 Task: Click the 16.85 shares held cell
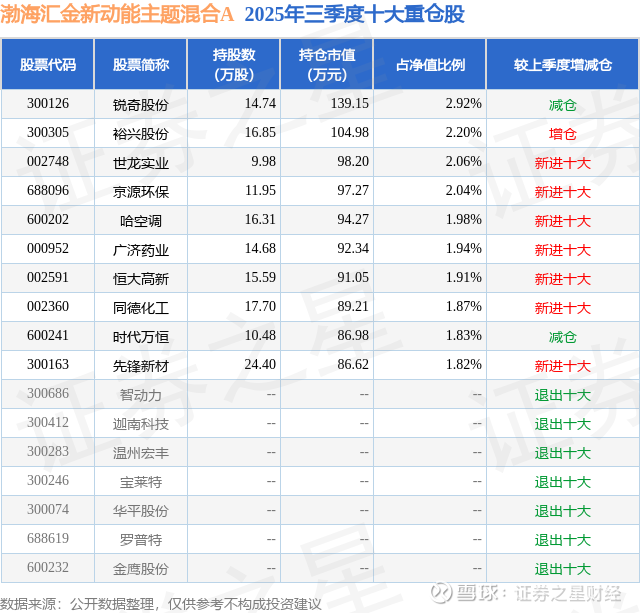260,133
